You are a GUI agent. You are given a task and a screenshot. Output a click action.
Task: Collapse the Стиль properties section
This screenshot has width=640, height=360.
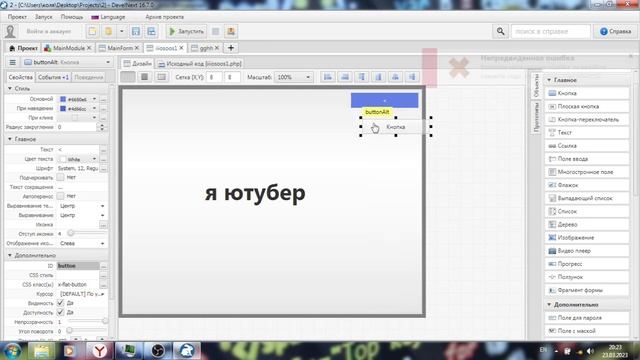(10, 89)
